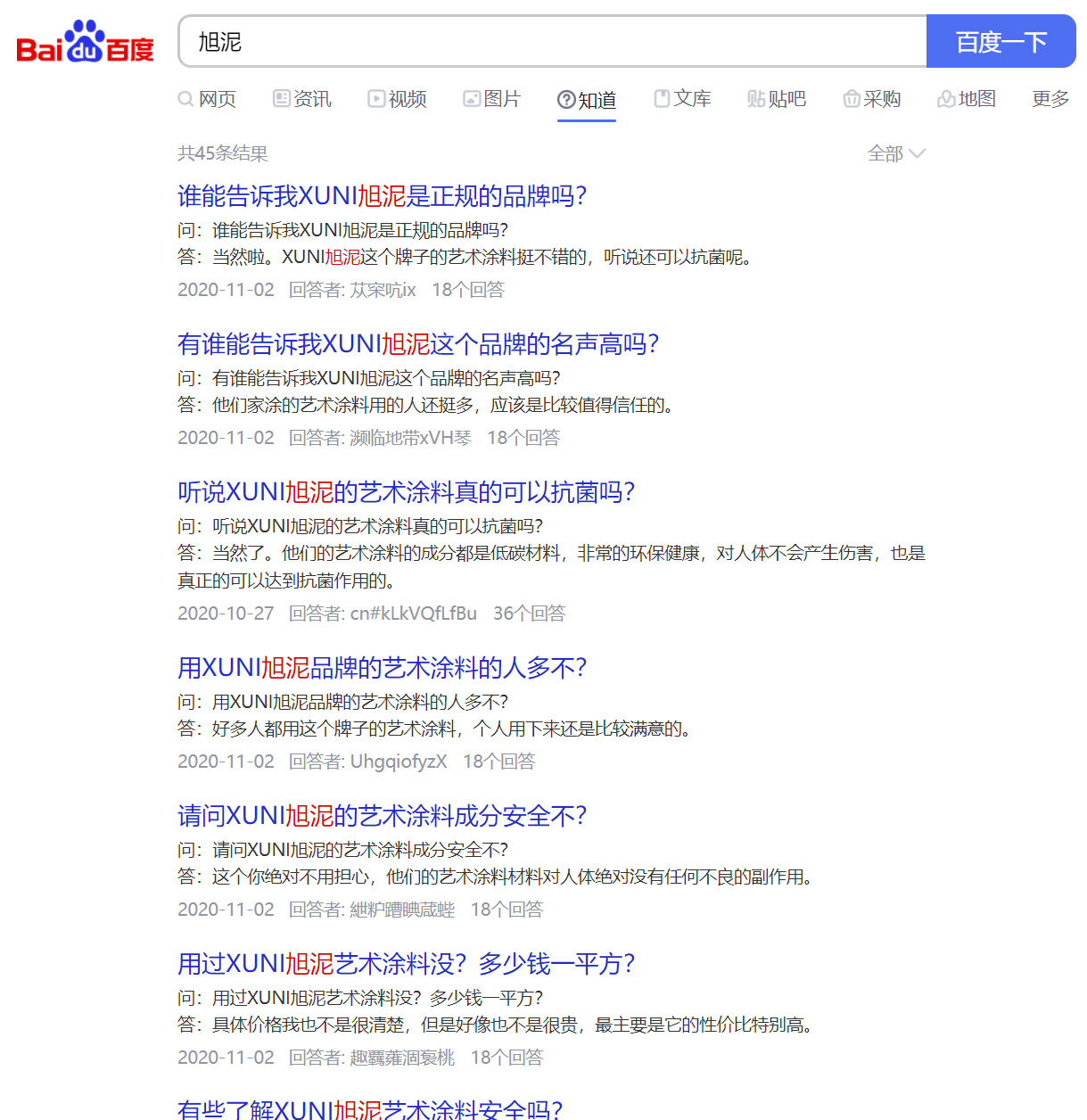Click the magnifier icon of 网页 tab
1087x1120 pixels.
185,99
